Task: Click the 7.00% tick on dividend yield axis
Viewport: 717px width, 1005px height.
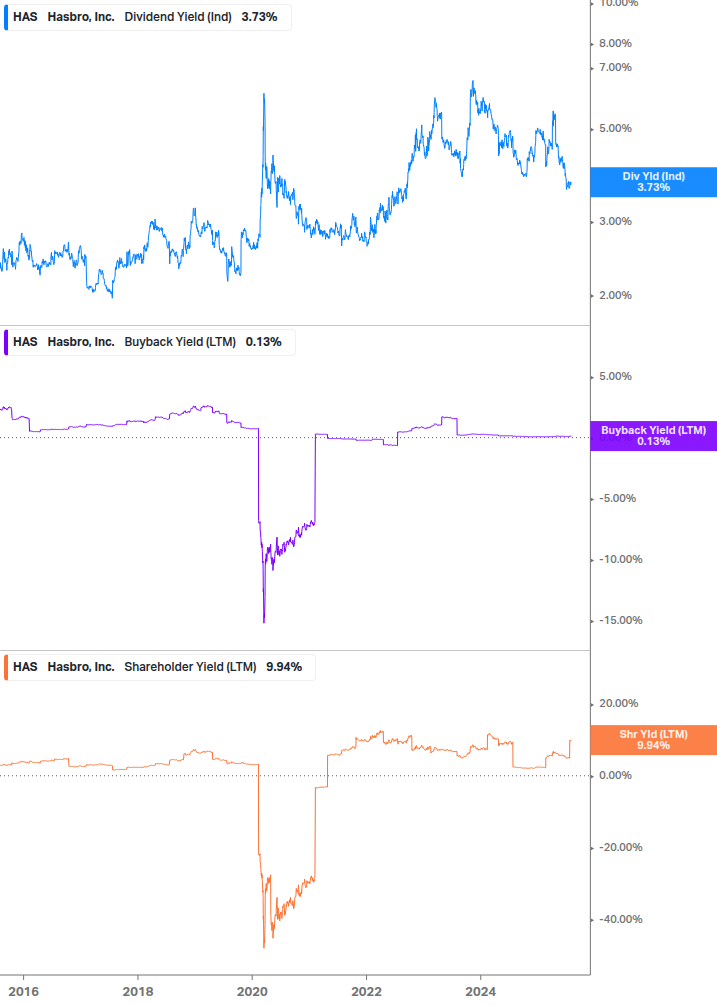Action: [615, 67]
